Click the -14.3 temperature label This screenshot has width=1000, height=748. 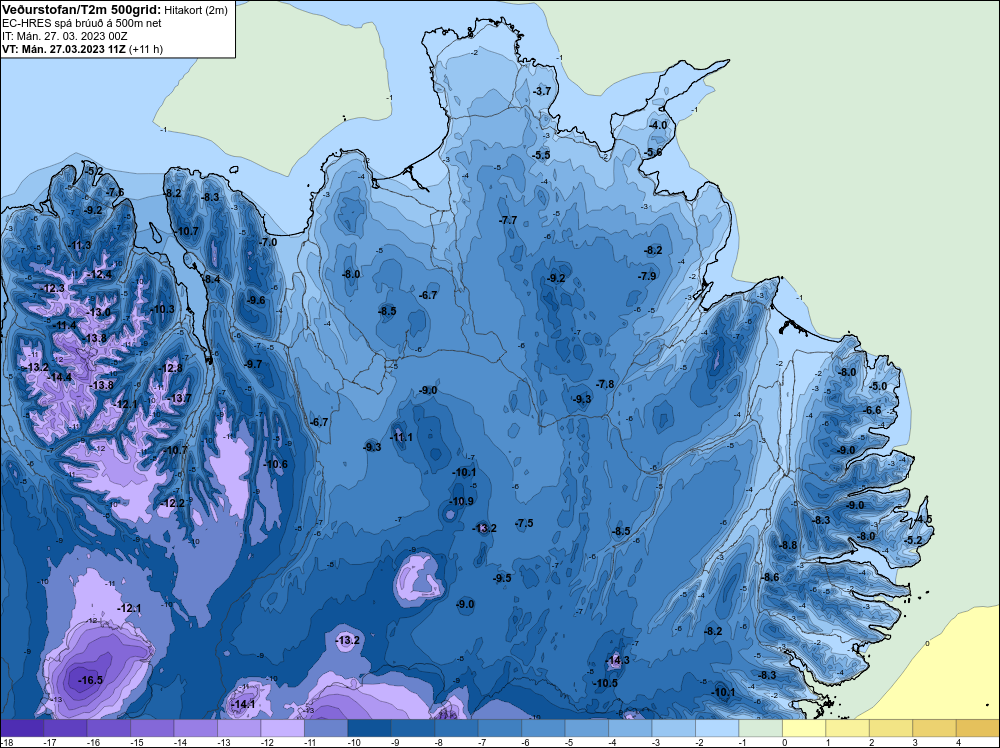coord(617,660)
